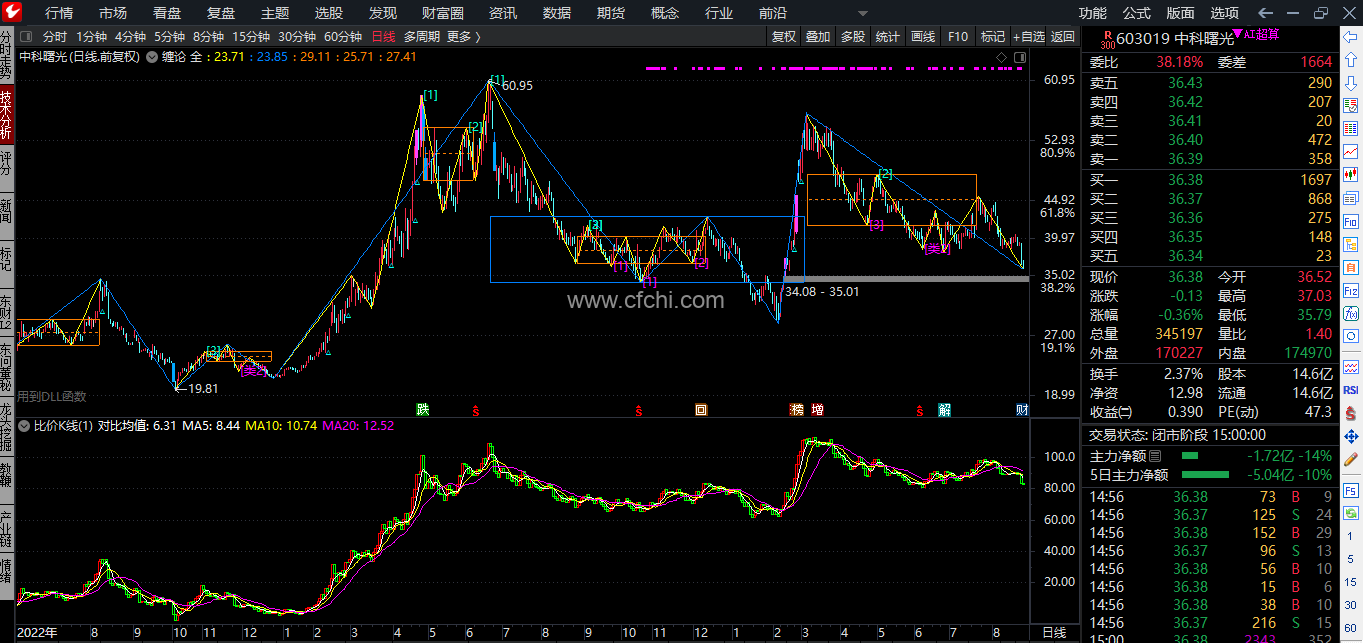The height and width of the screenshot is (643, 1363).
Task: Open the 技术分析 vertical tab
Action: (x=7, y=115)
